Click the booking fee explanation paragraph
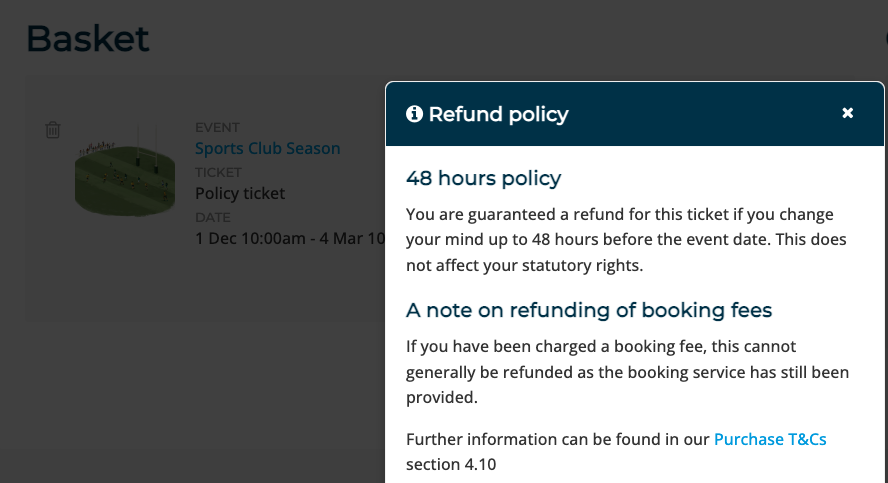Screen dimensions: 888x483 pos(627,371)
